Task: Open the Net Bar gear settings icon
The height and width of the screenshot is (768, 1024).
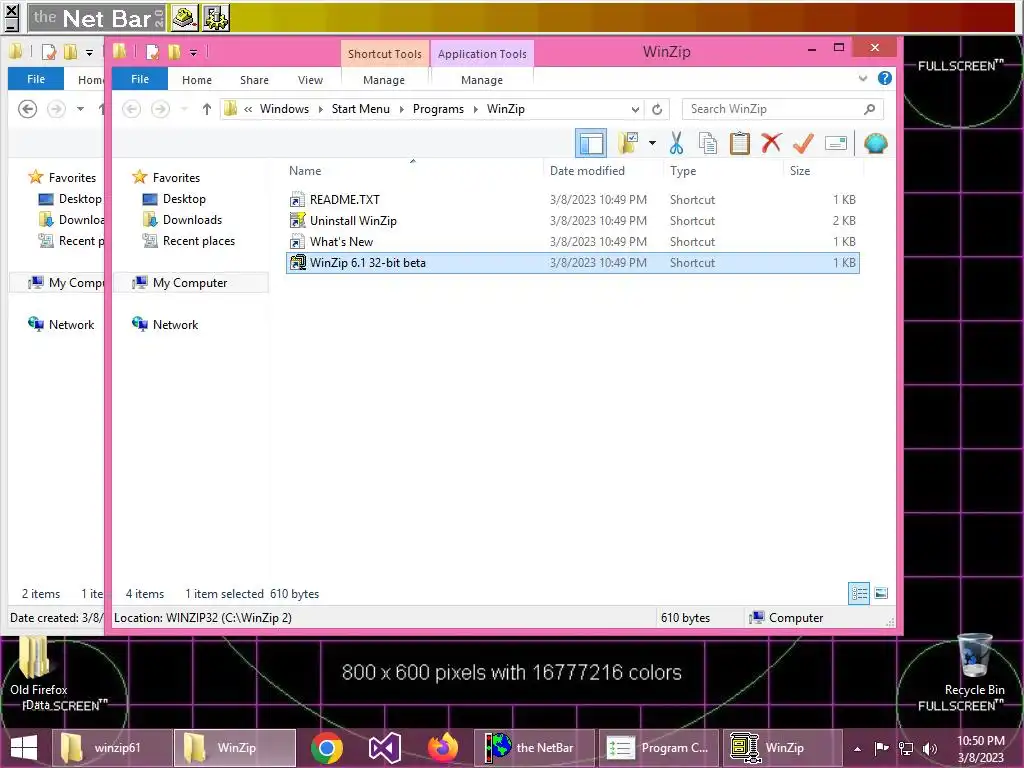Action: pos(216,18)
